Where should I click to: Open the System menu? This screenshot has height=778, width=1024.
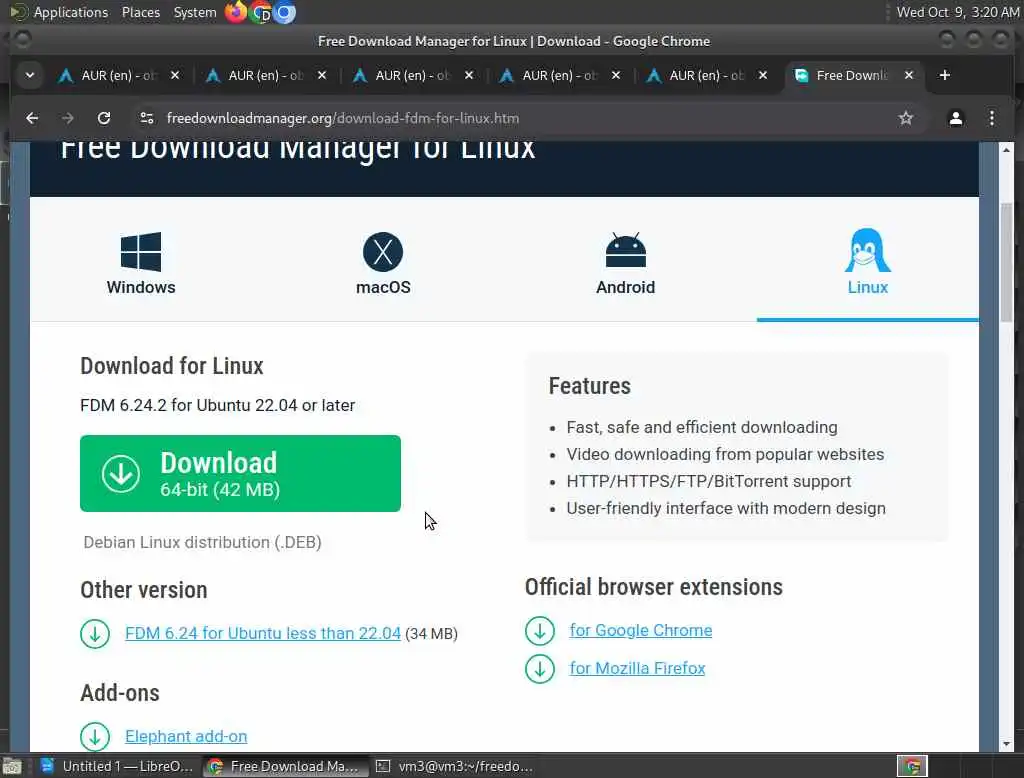(195, 12)
